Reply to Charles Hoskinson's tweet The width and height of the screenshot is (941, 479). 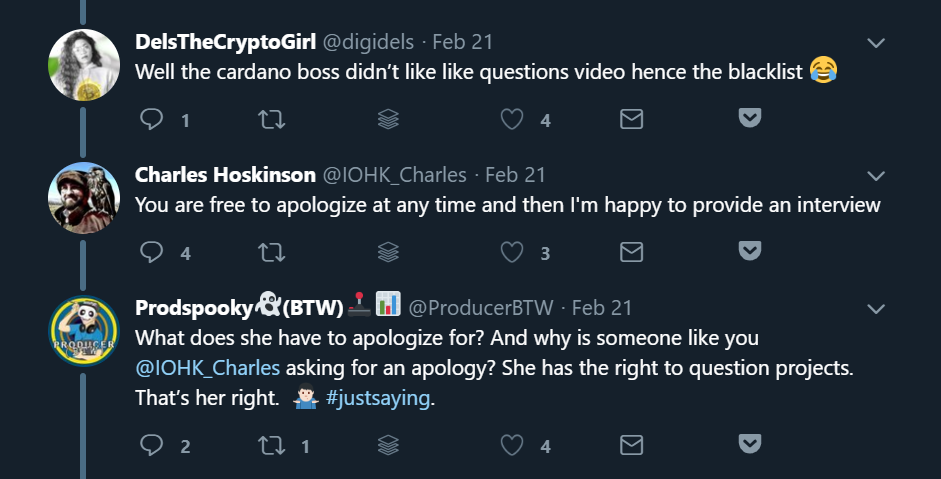152,252
